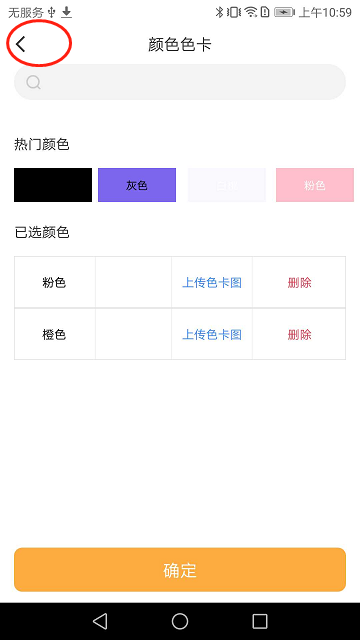Tap the 橙色 name cell in table
The width and height of the screenshot is (360, 640).
[x=55, y=334]
